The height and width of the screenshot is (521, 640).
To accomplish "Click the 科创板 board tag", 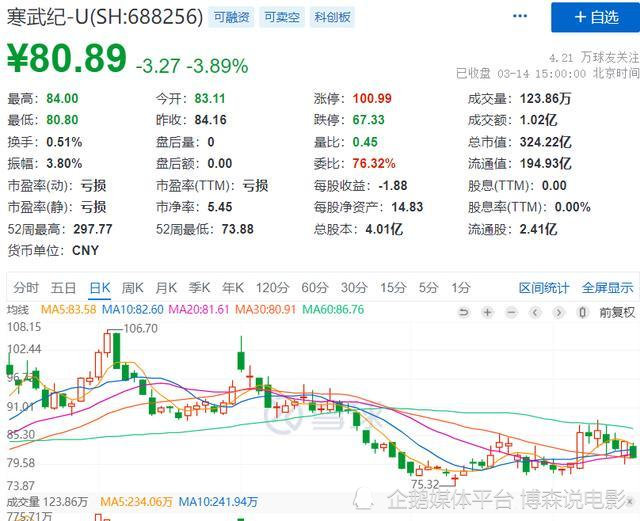I will pyautogui.click(x=331, y=17).
